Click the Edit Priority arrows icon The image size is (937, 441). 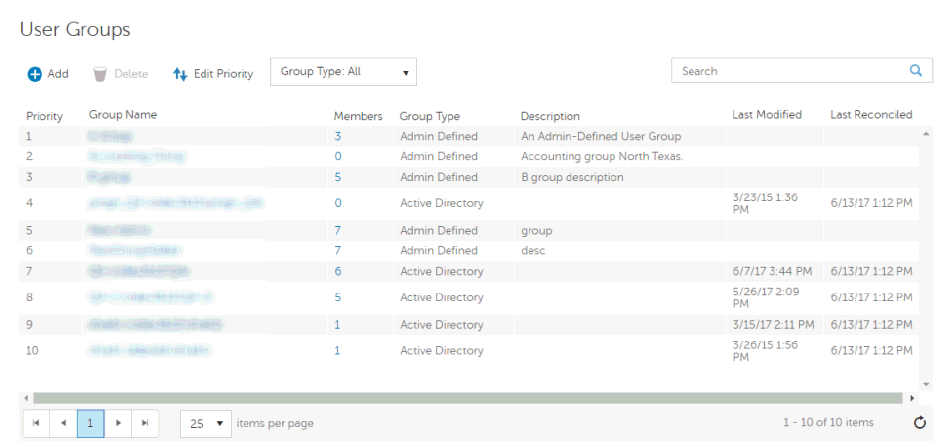click(x=180, y=74)
